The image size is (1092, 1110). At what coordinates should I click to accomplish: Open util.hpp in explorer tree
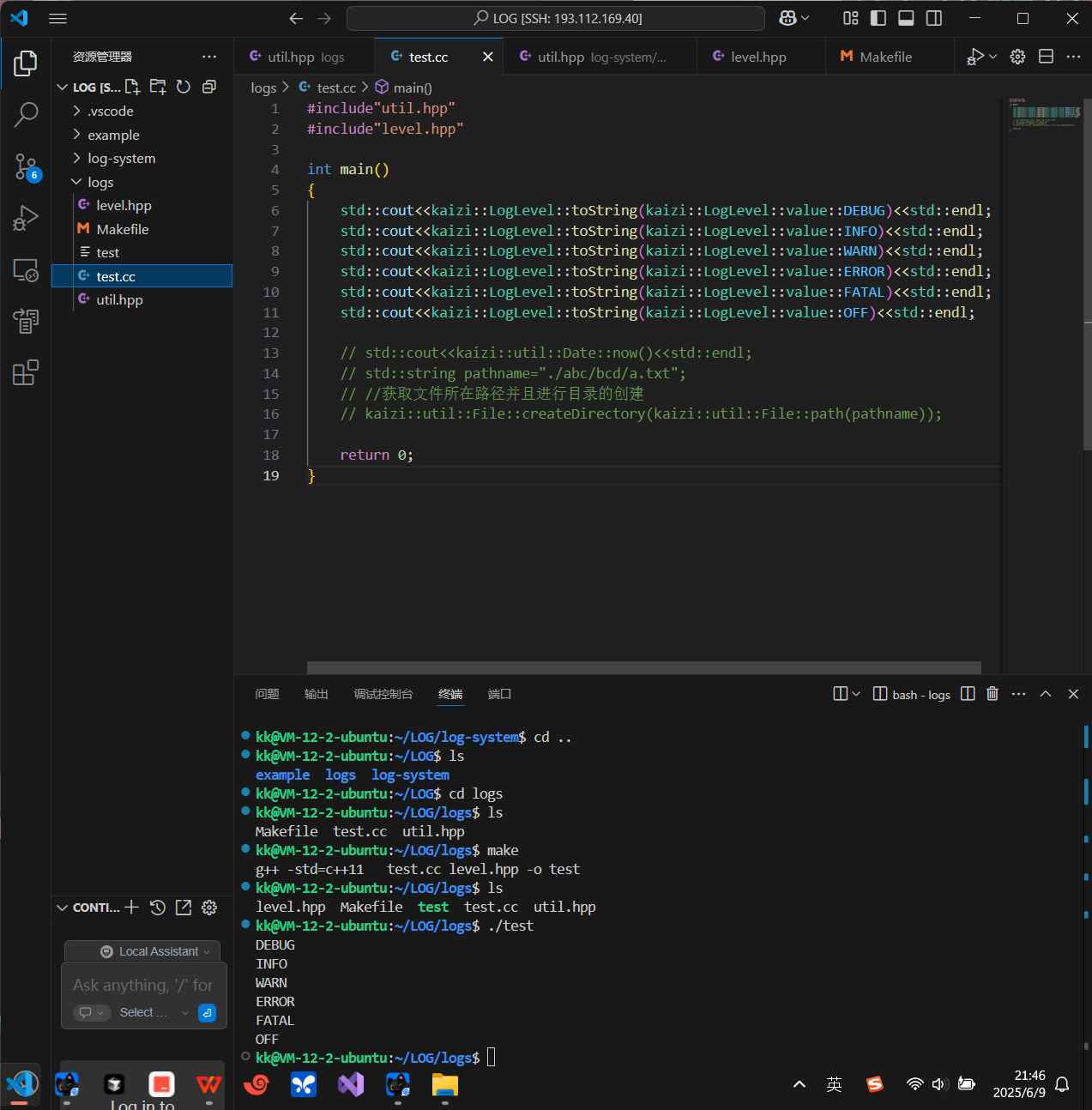tap(142, 299)
